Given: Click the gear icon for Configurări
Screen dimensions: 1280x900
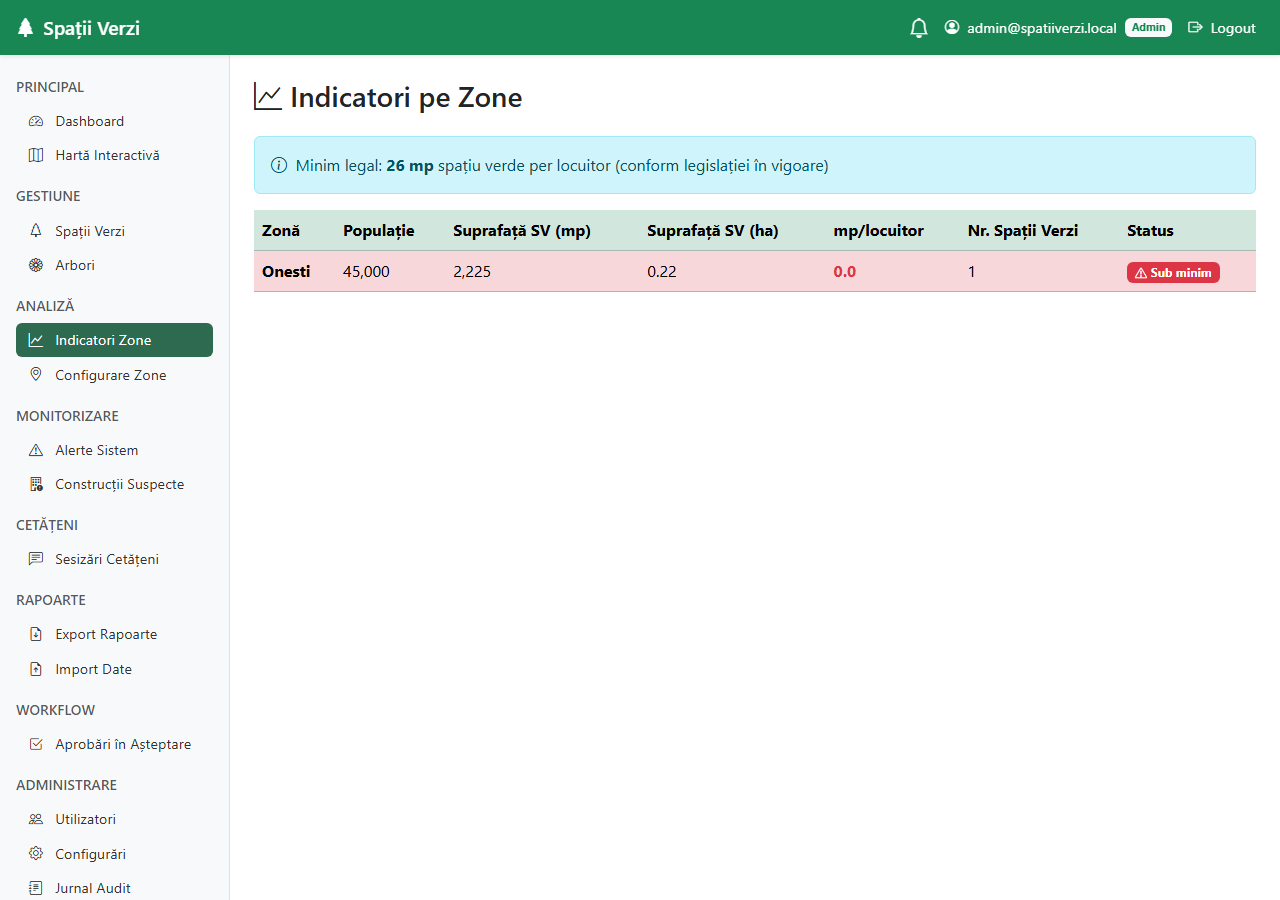Looking at the screenshot, I should [x=36, y=854].
